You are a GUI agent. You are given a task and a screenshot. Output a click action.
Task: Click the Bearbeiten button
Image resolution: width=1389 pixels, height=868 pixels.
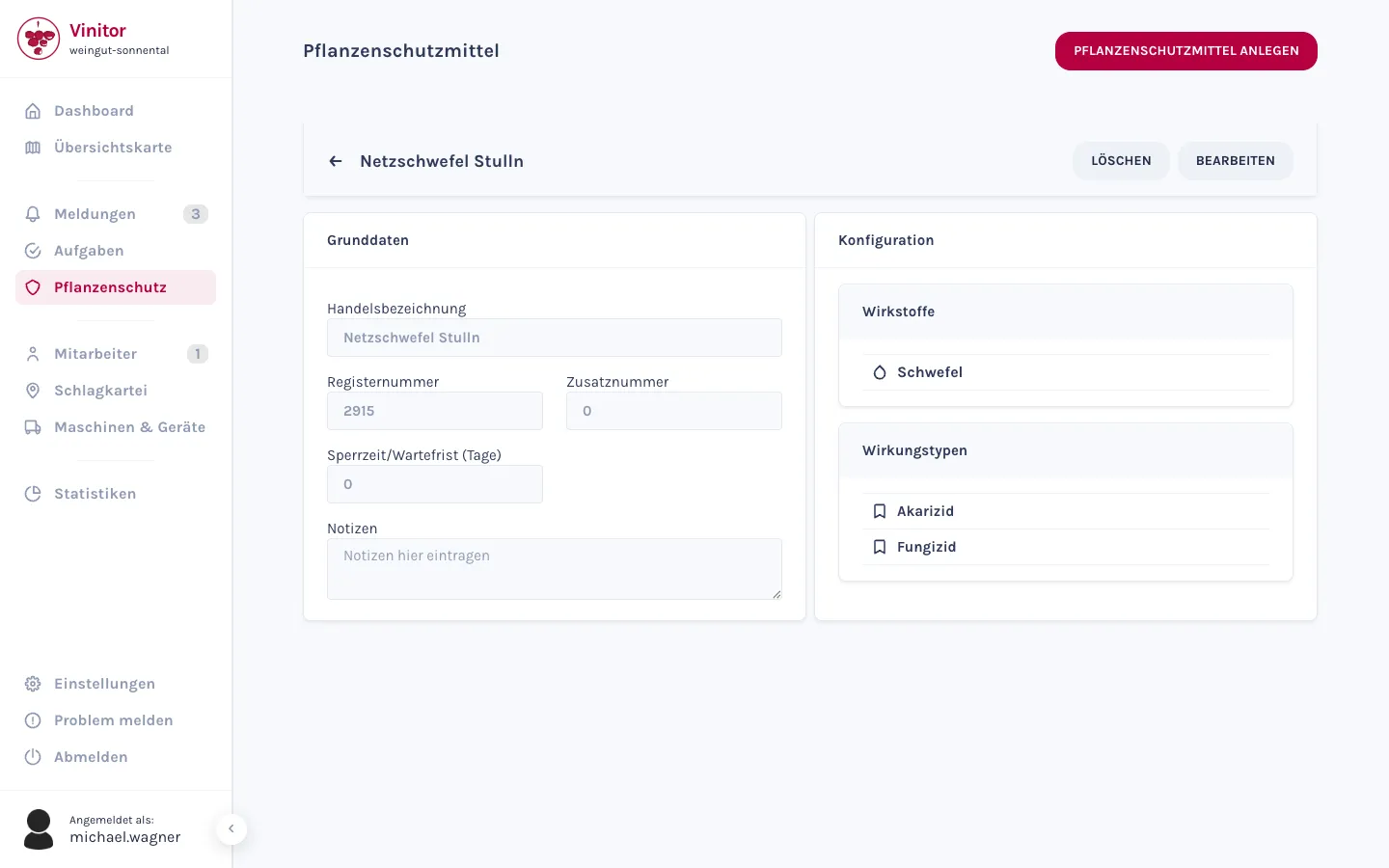coord(1236,161)
